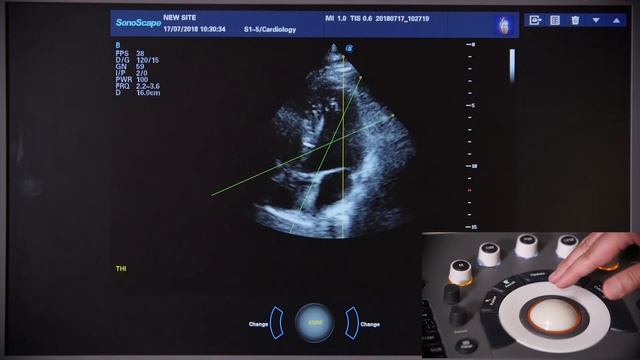The width and height of the screenshot is (640, 360).
Task: Click the heart body-mark icon
Action: [505, 25]
